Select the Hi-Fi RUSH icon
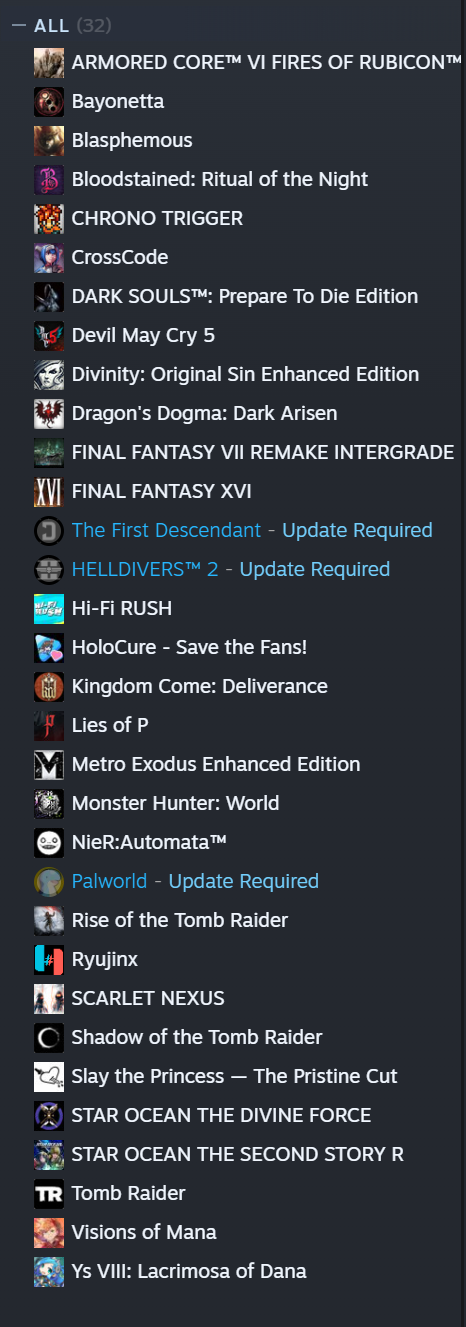The height and width of the screenshot is (1327, 466). [x=49, y=608]
